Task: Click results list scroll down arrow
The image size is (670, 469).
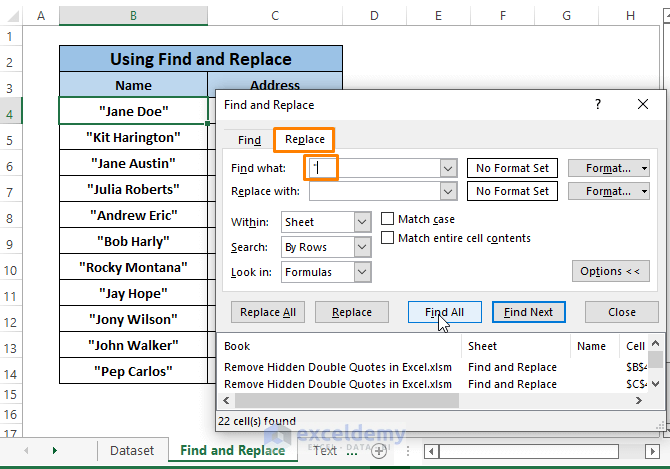Action: pos(656,384)
